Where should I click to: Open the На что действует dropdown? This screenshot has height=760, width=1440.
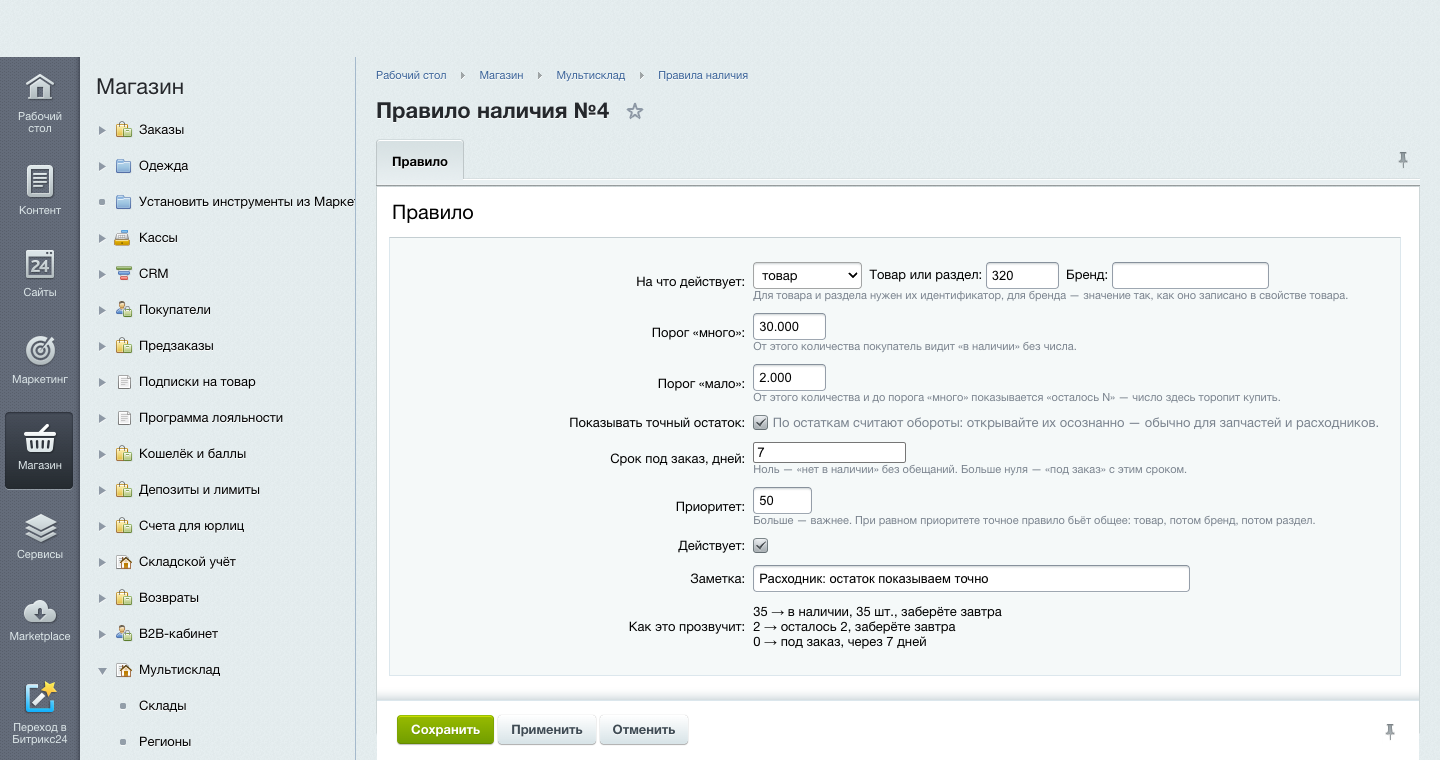click(807, 275)
